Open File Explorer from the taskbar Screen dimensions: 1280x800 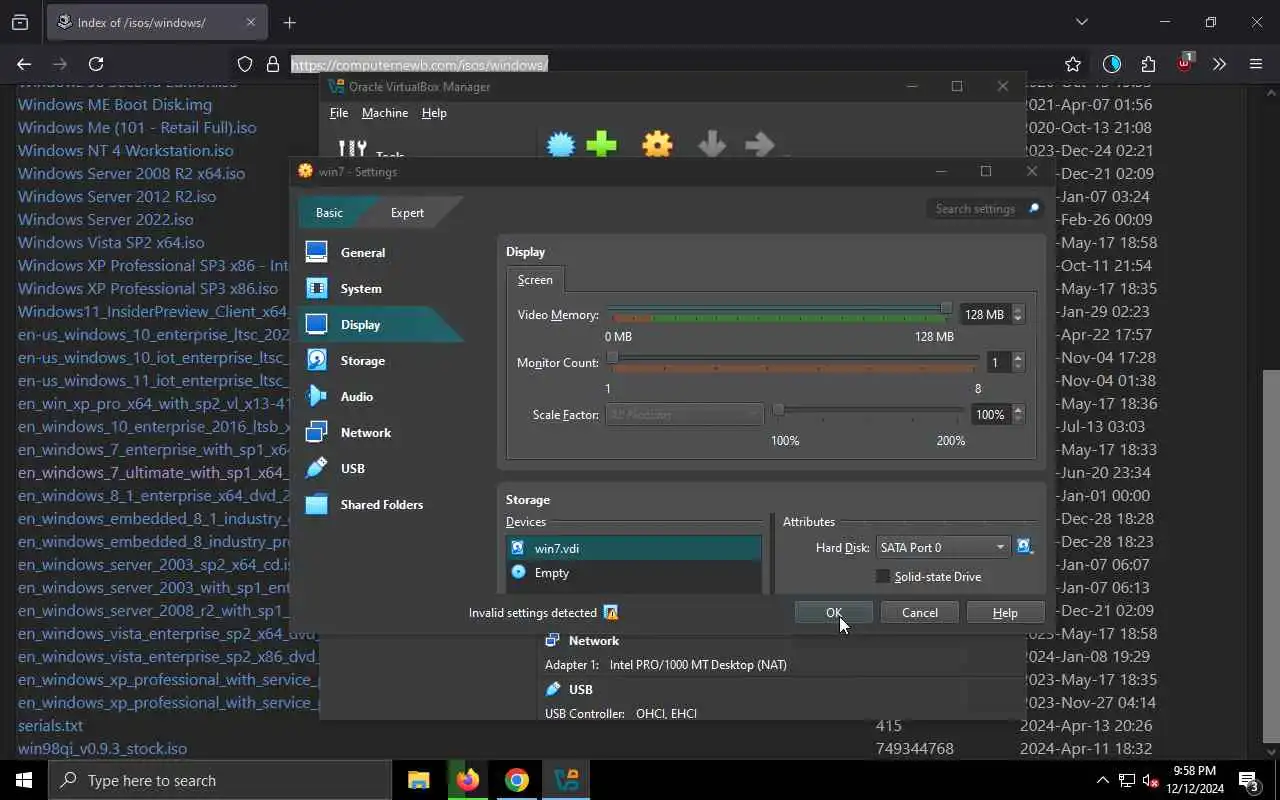[x=418, y=780]
